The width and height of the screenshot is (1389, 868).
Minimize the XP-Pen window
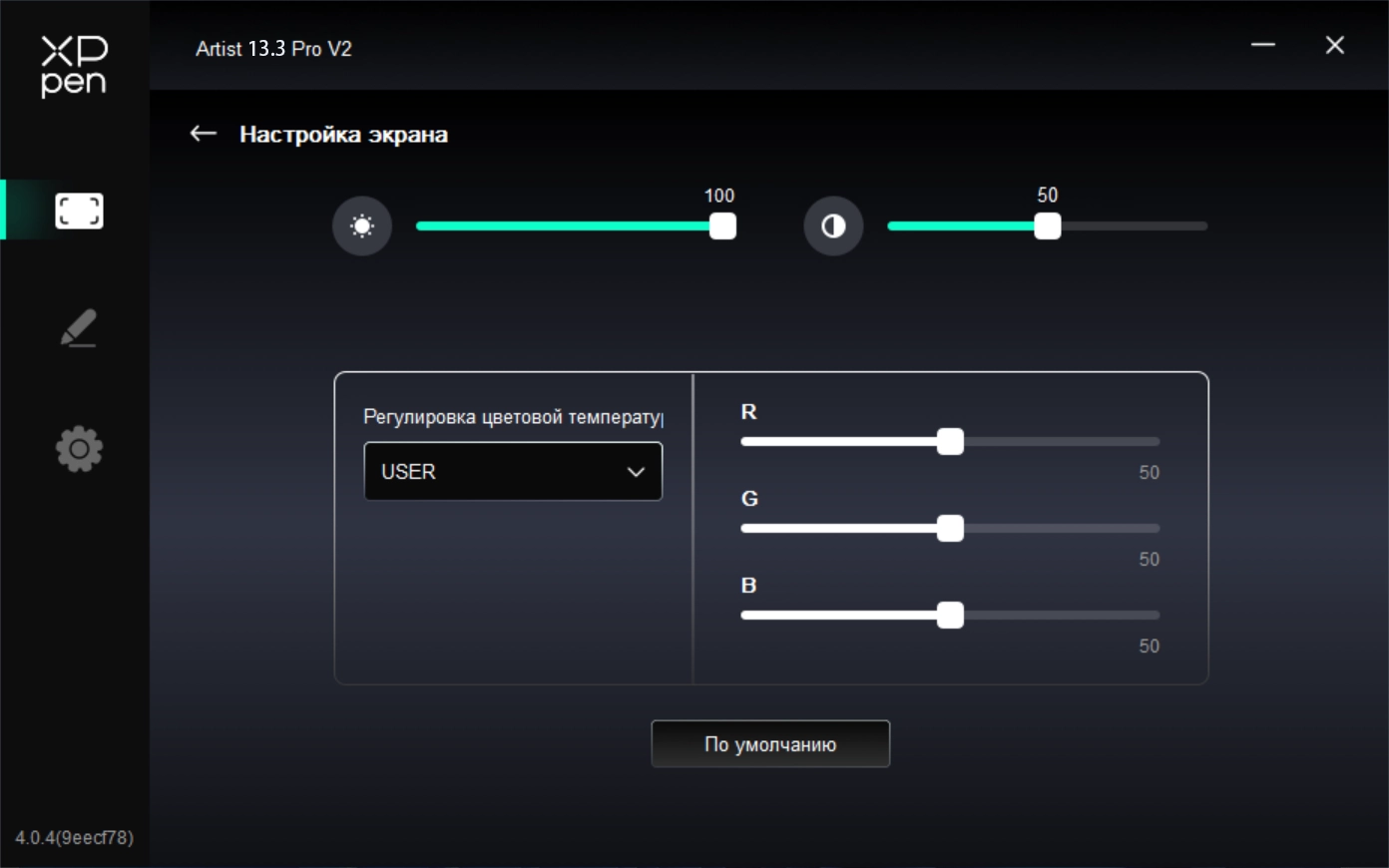1263,45
